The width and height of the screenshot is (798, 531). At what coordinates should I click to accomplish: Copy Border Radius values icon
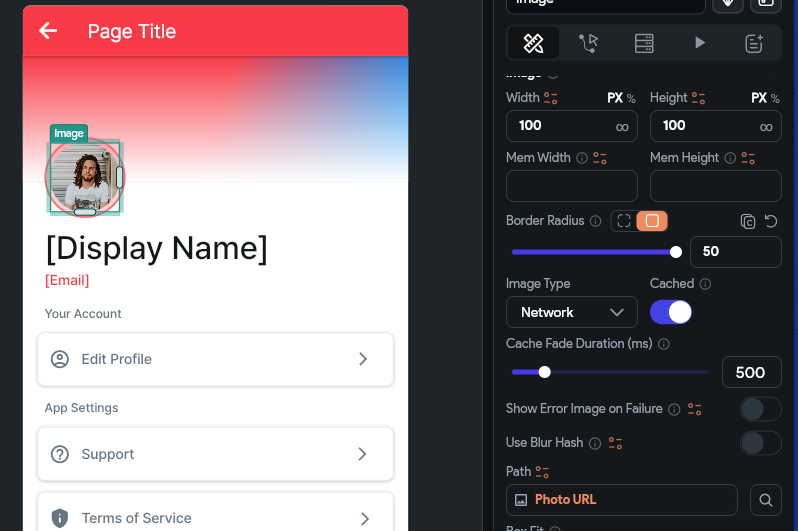(x=748, y=221)
